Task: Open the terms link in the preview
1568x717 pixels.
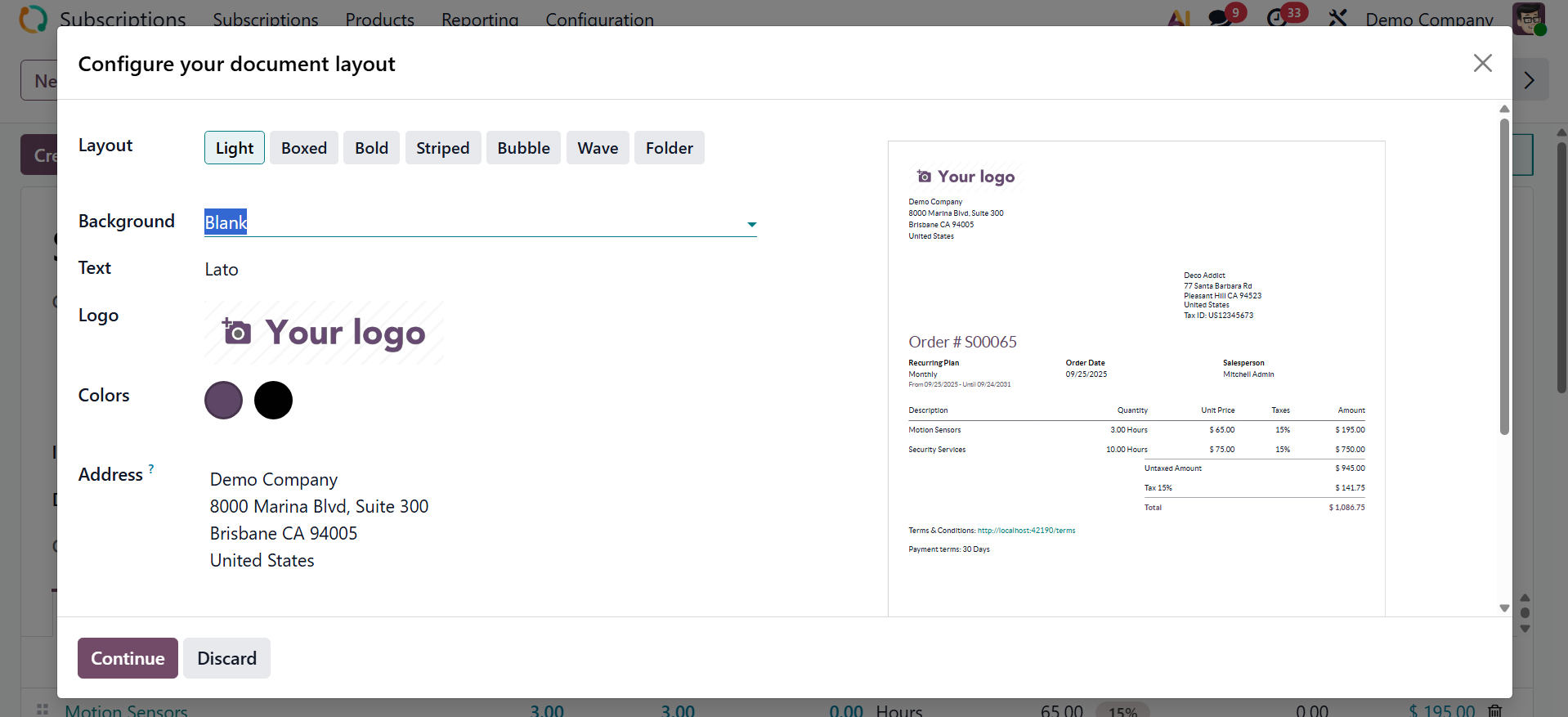Action: (x=1026, y=531)
